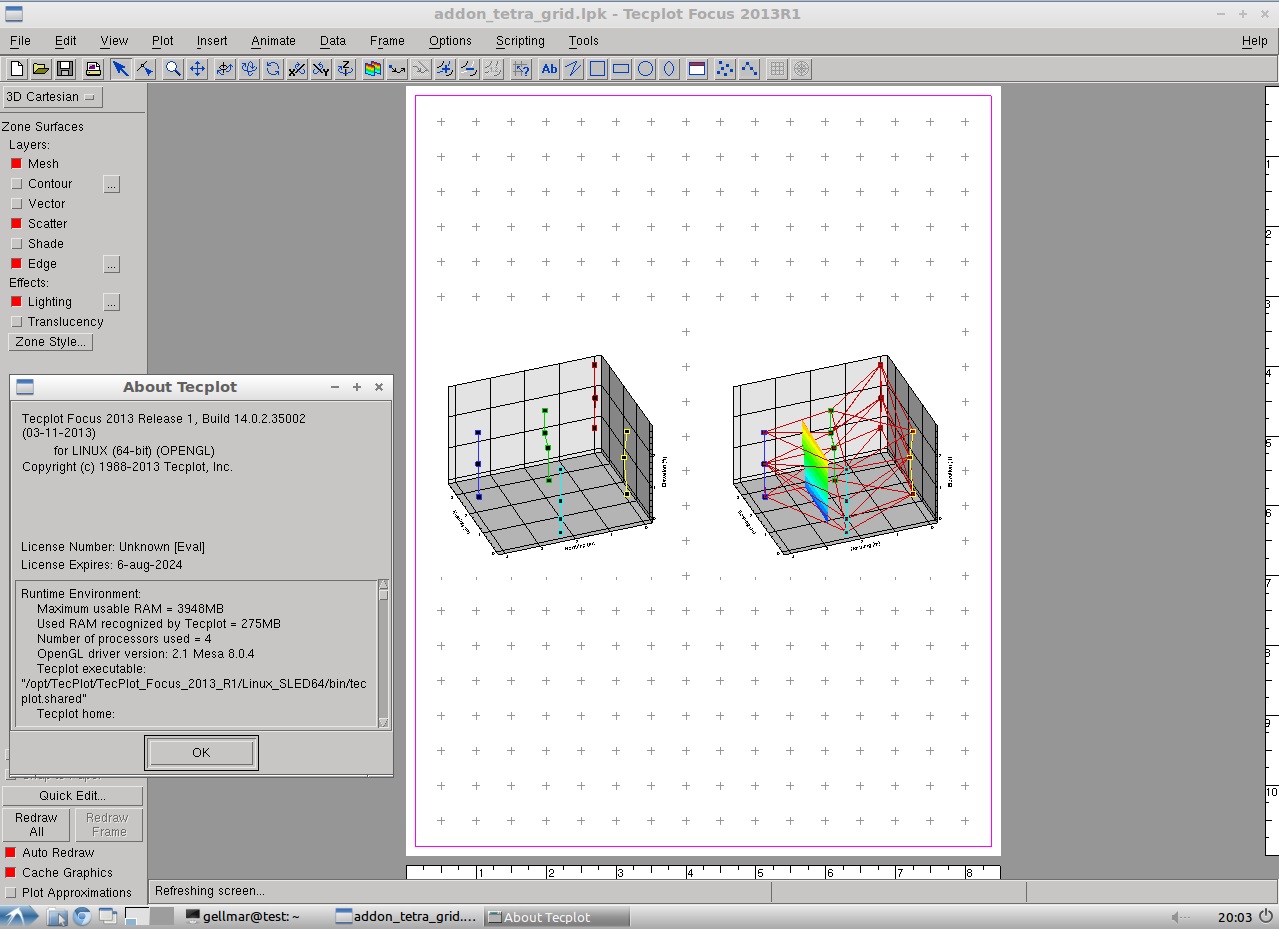Open the 3D Cartesian plot type dropdown
1279x929 pixels.
coord(52,97)
